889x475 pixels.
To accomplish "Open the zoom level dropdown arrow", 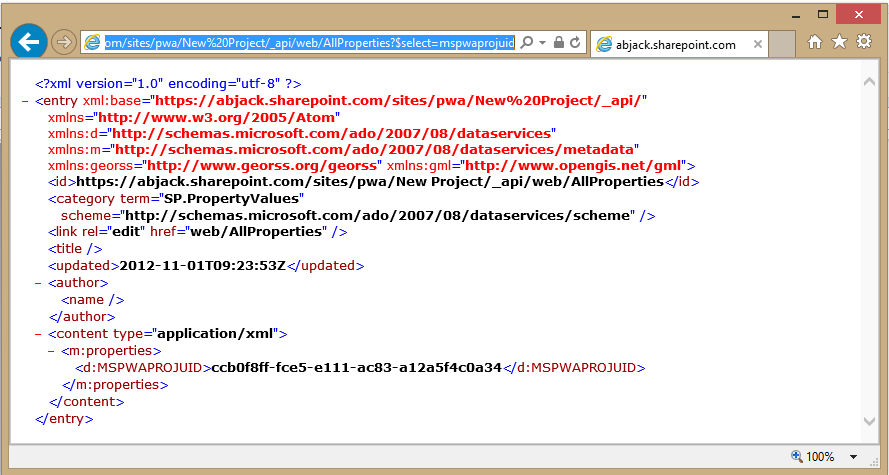I will tap(853, 457).
